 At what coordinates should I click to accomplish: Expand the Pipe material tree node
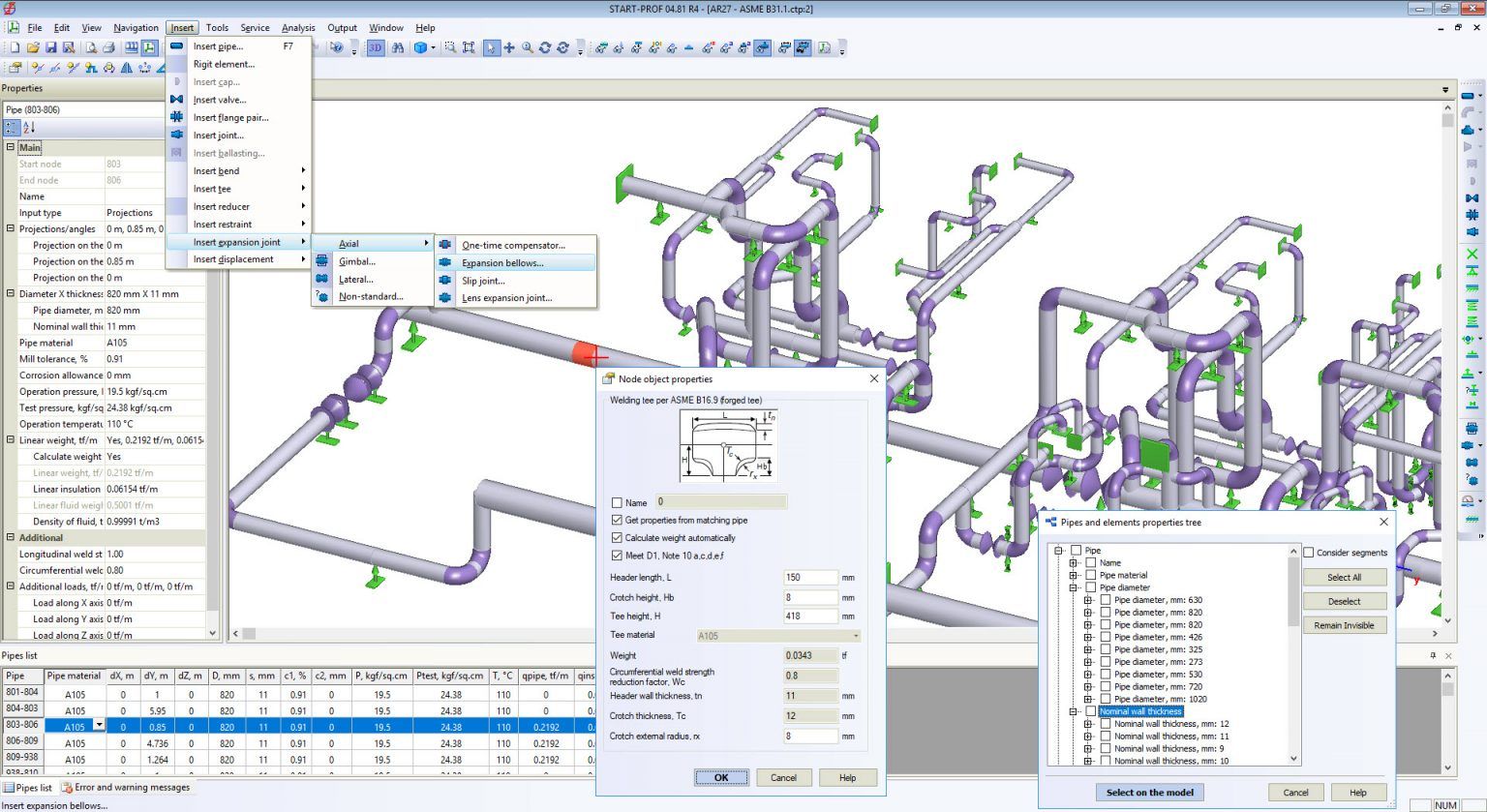pos(1071,575)
